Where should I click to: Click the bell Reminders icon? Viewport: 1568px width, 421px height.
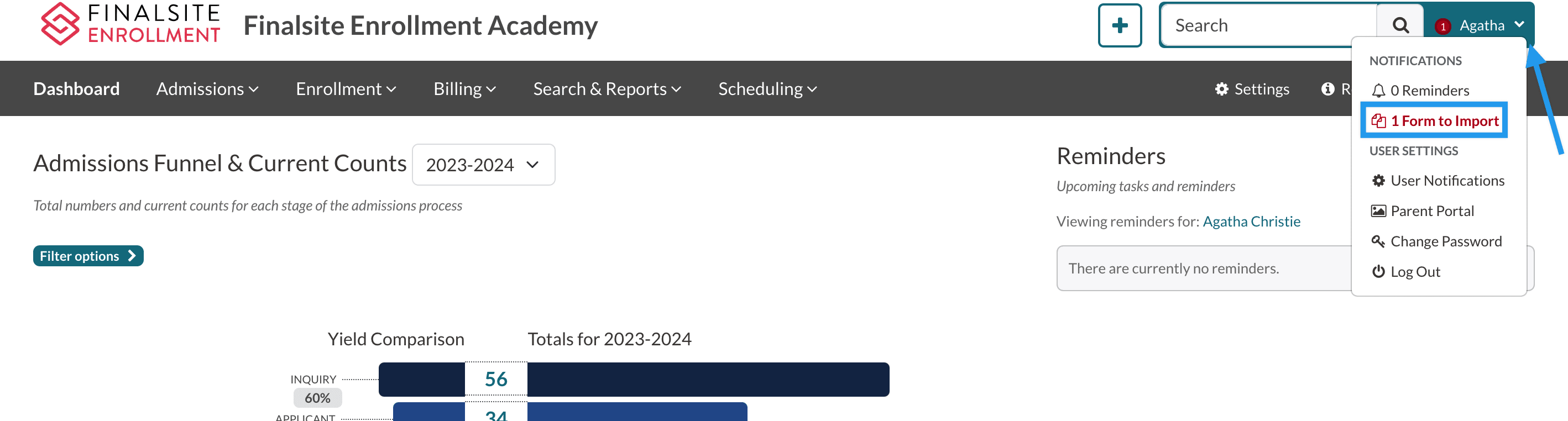pos(1378,91)
